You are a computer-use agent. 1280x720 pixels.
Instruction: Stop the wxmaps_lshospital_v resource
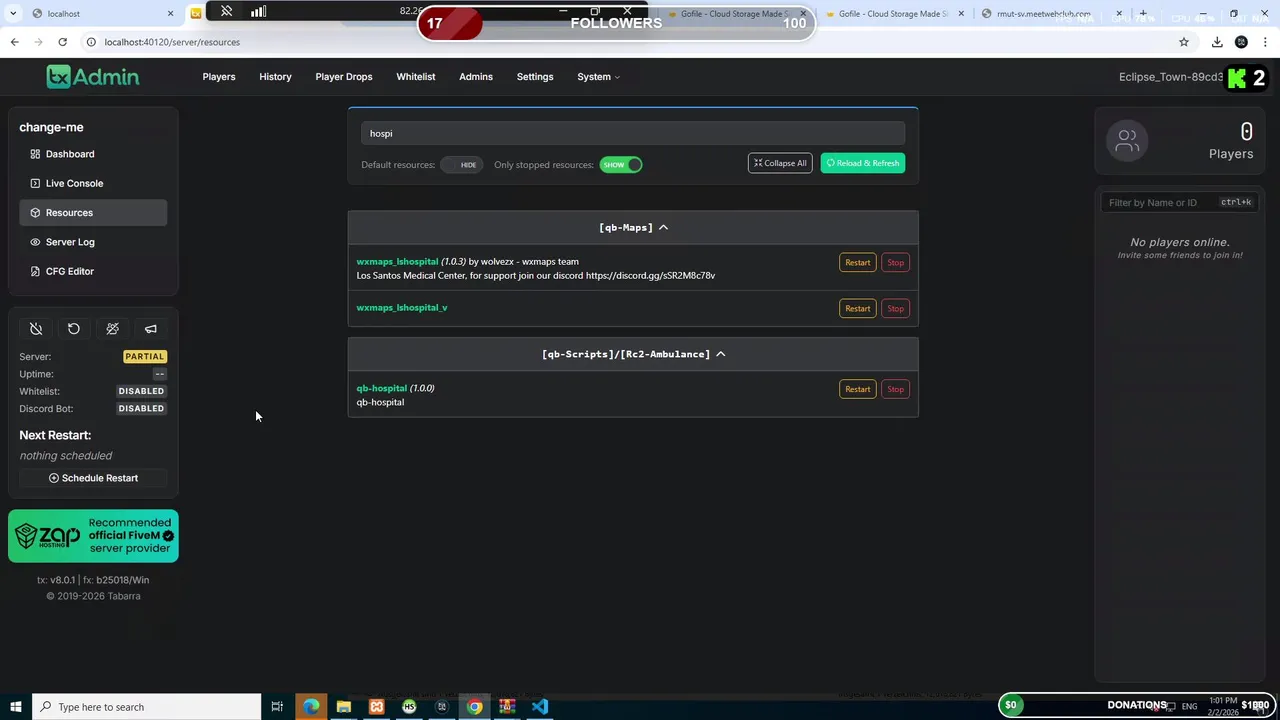(x=895, y=308)
